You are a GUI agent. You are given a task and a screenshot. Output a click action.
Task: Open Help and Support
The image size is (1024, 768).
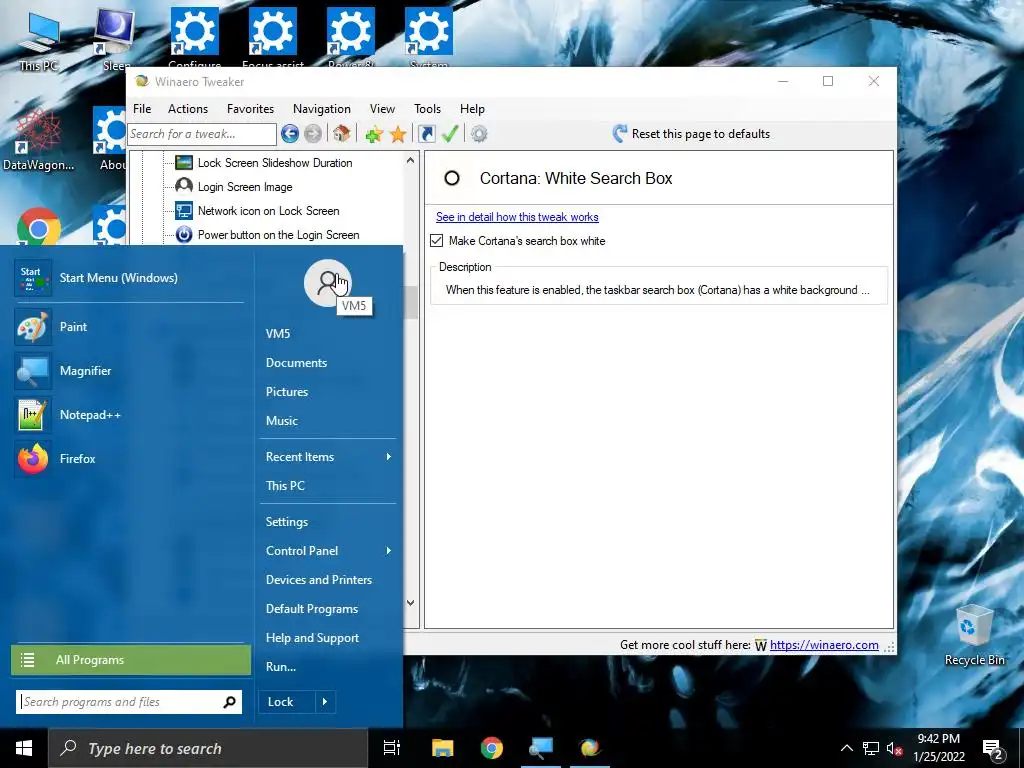pyautogui.click(x=312, y=638)
